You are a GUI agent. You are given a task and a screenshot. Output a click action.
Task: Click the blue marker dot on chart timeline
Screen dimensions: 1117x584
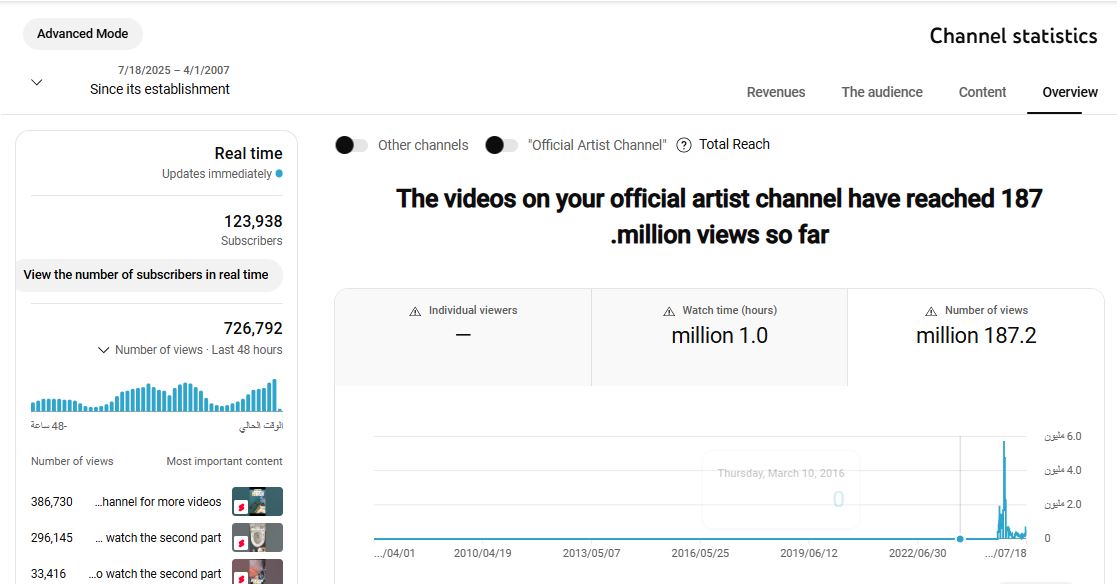click(x=960, y=539)
